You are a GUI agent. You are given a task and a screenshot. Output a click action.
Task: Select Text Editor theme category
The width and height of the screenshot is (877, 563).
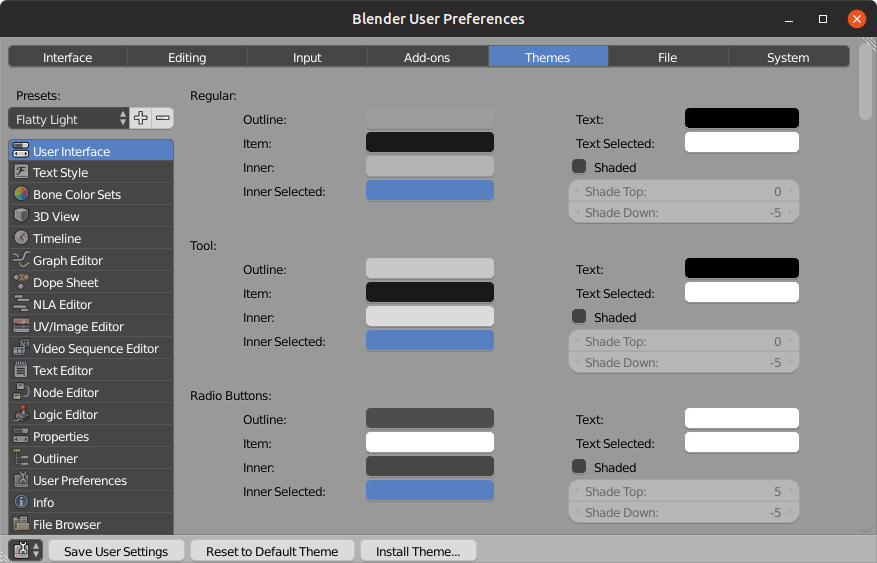(91, 370)
